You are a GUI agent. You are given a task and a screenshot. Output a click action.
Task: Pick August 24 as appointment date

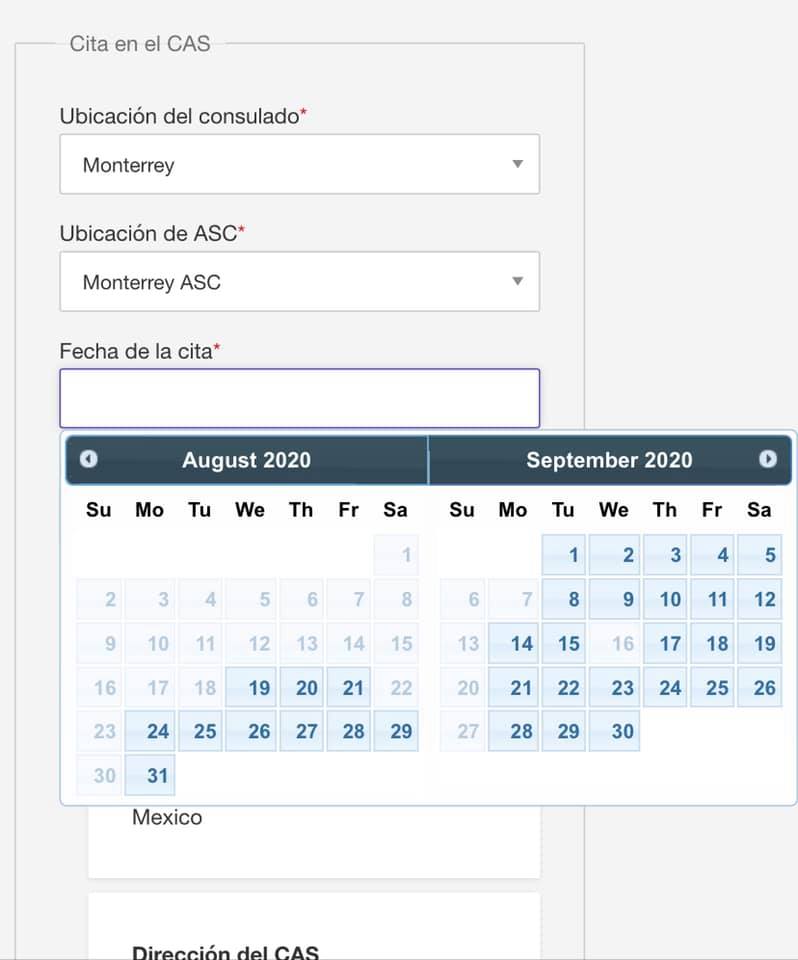[150, 731]
